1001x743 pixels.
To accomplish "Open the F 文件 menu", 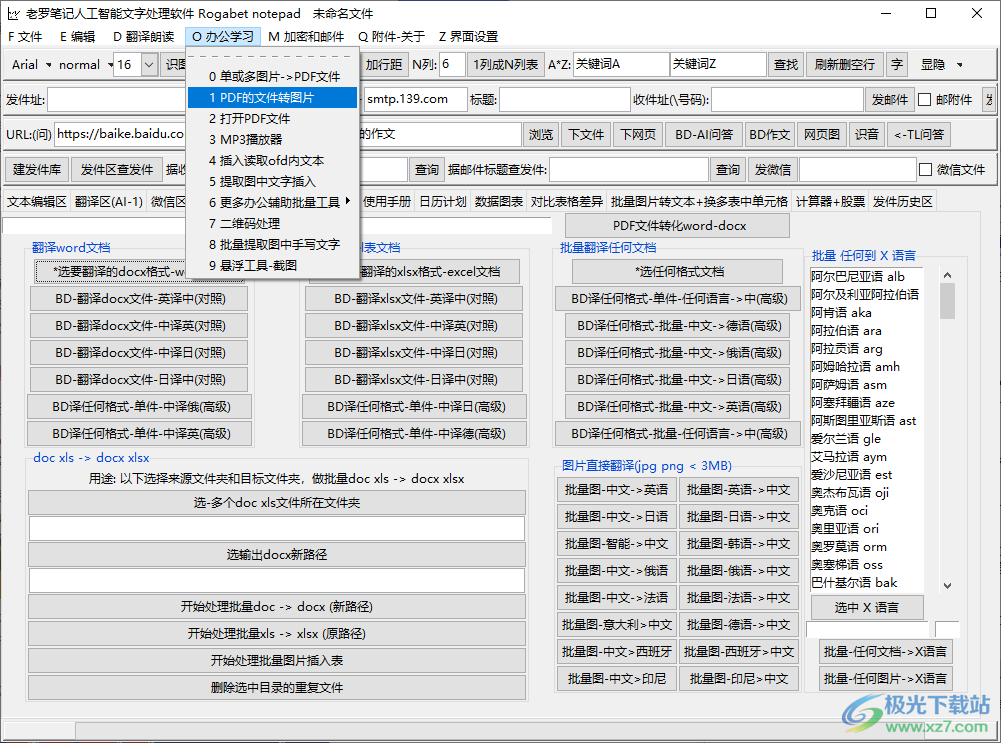I will coord(25,36).
